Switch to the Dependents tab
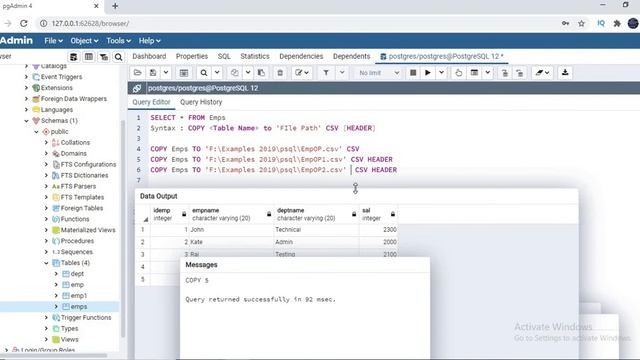The image size is (640, 360). pos(351,56)
